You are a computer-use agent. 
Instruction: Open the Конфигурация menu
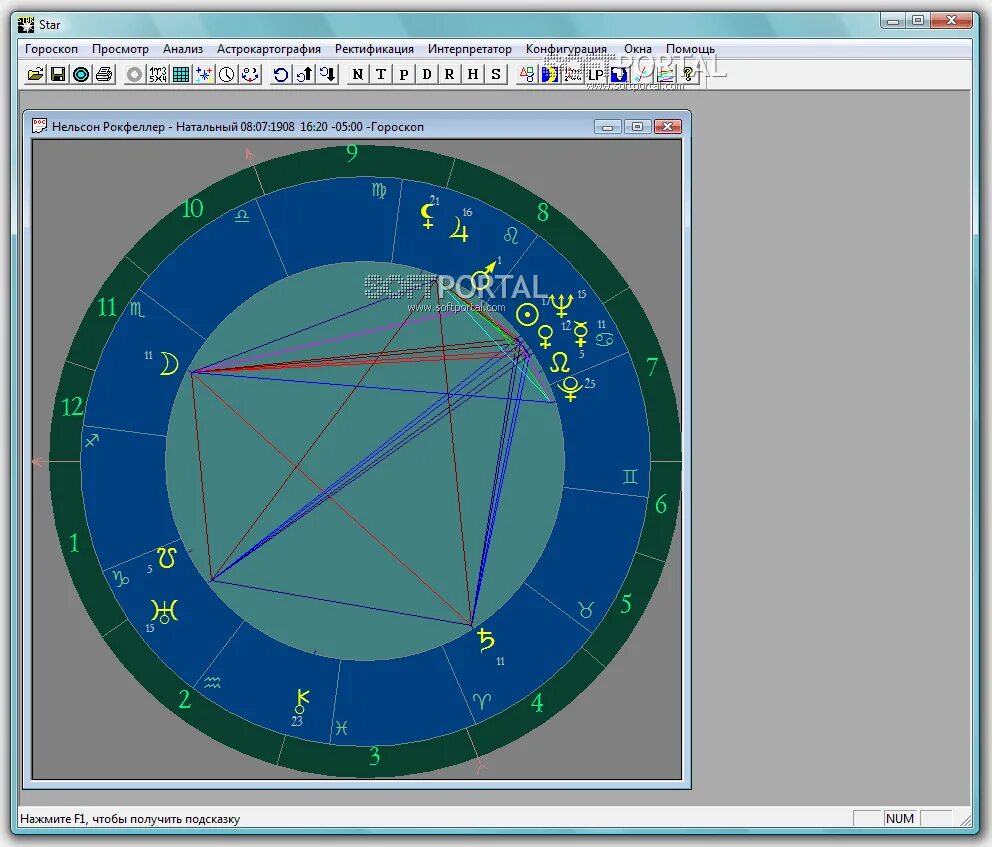pos(566,49)
